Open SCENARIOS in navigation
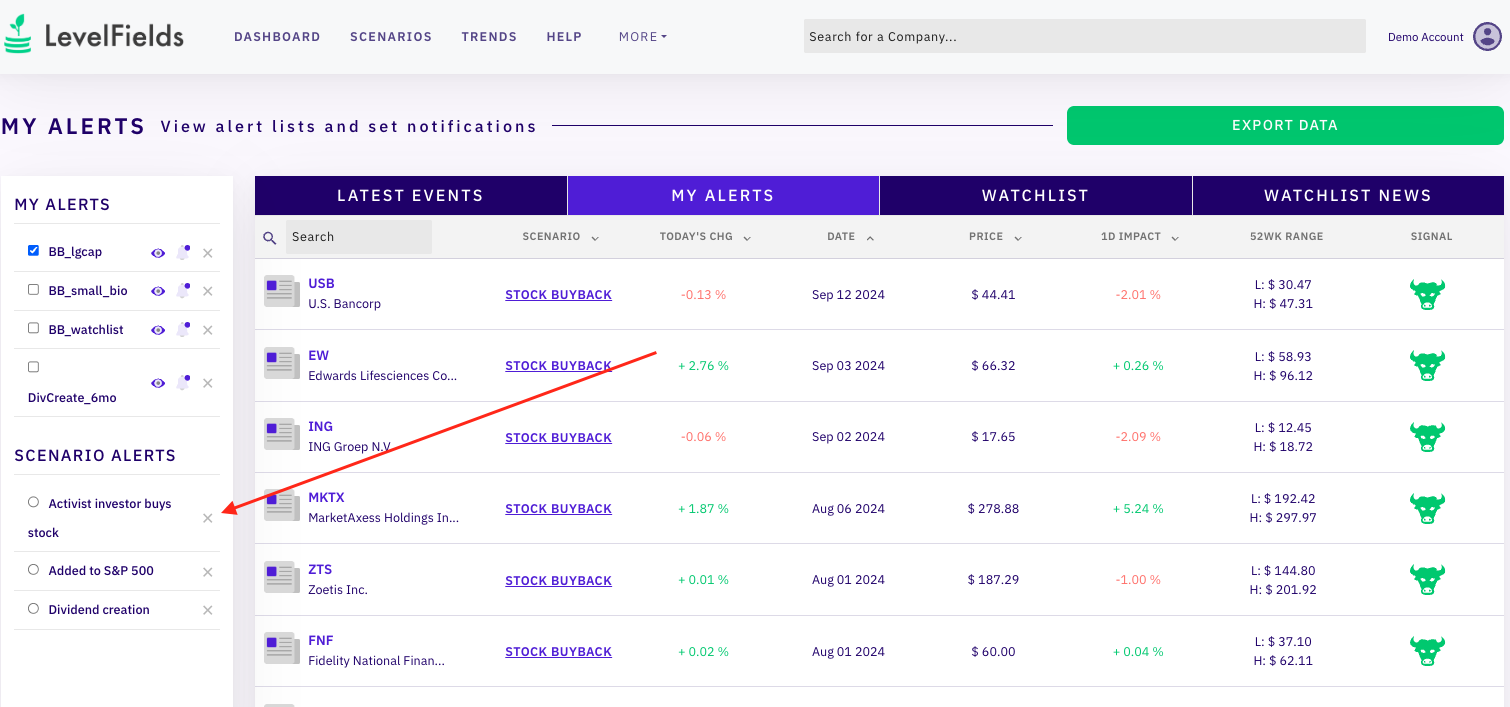 click(x=391, y=37)
